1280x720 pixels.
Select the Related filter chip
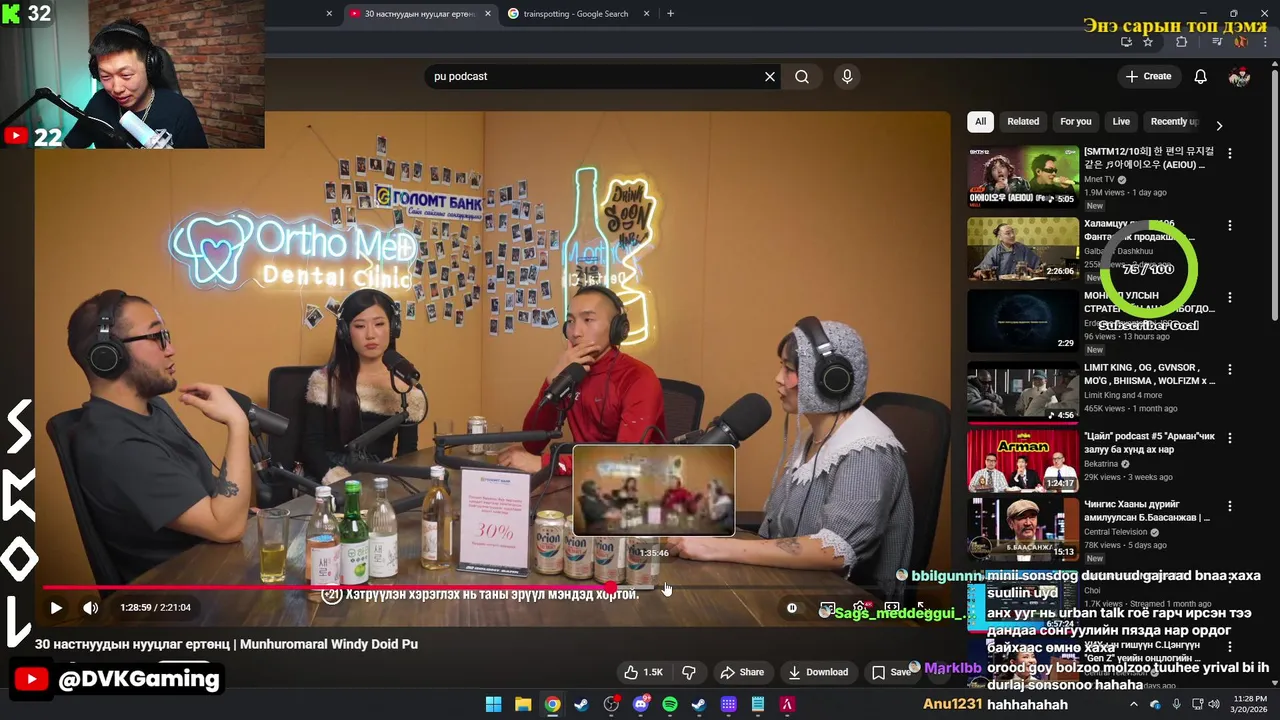[x=1023, y=121]
